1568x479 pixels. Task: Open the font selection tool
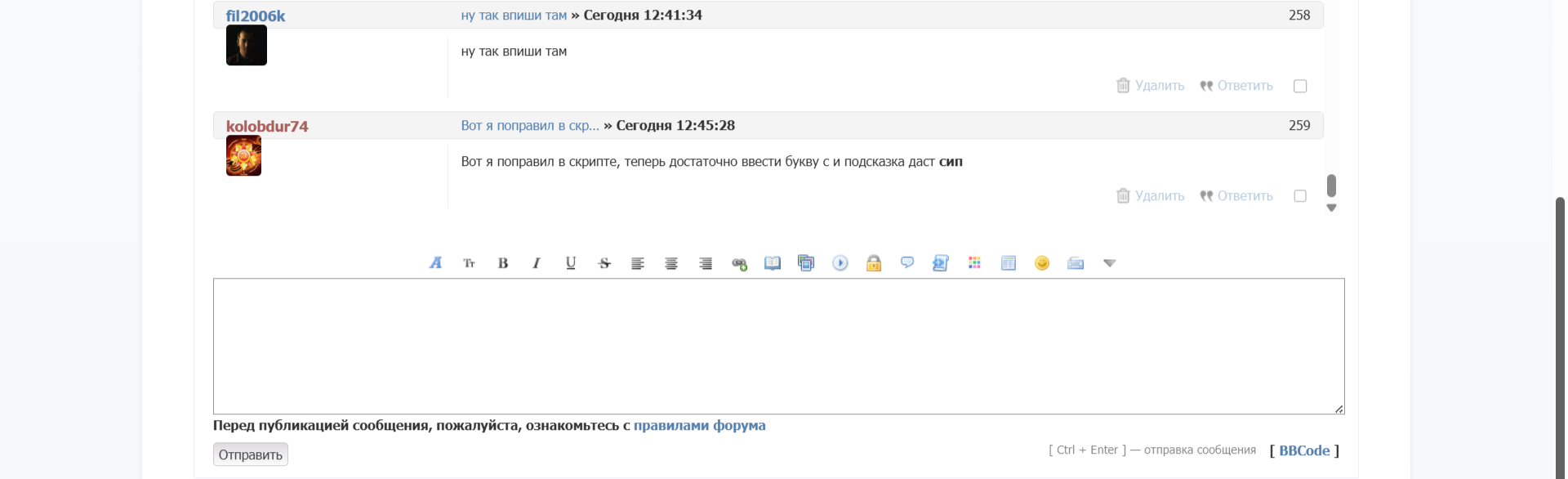point(435,263)
